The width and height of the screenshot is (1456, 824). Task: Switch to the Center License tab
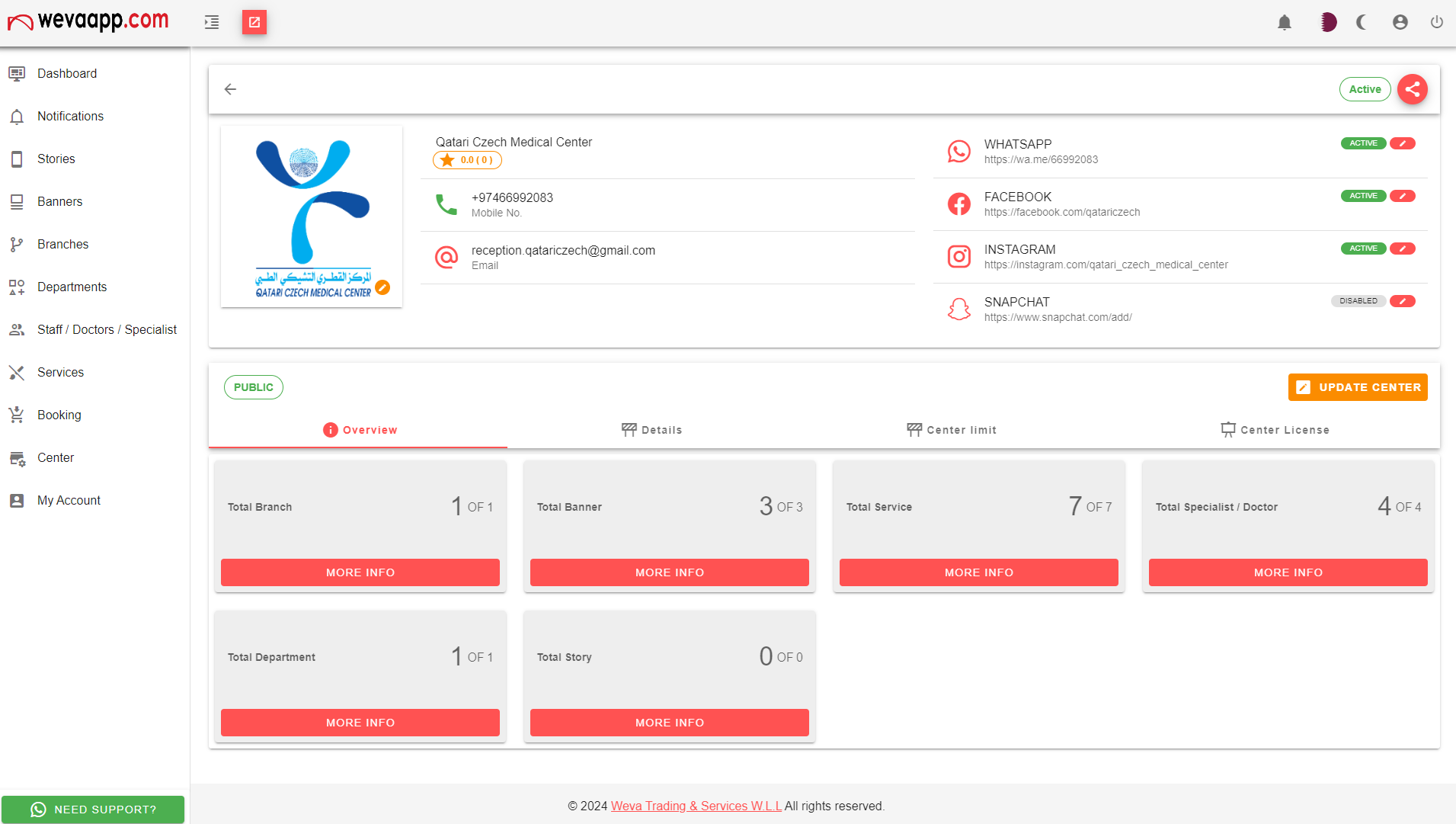(x=1275, y=430)
